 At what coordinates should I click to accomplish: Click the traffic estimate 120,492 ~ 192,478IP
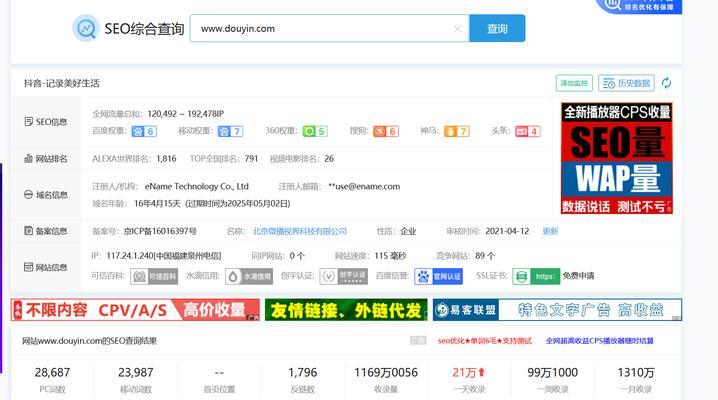point(185,114)
